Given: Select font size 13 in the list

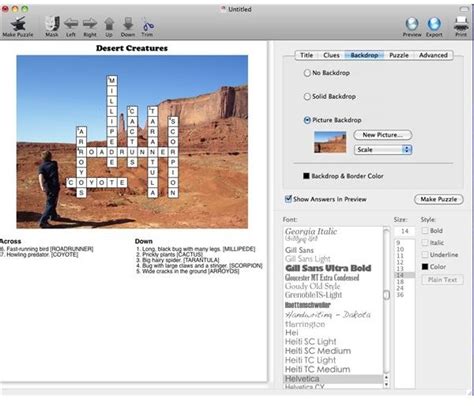Looking at the screenshot, I should 405,269.
